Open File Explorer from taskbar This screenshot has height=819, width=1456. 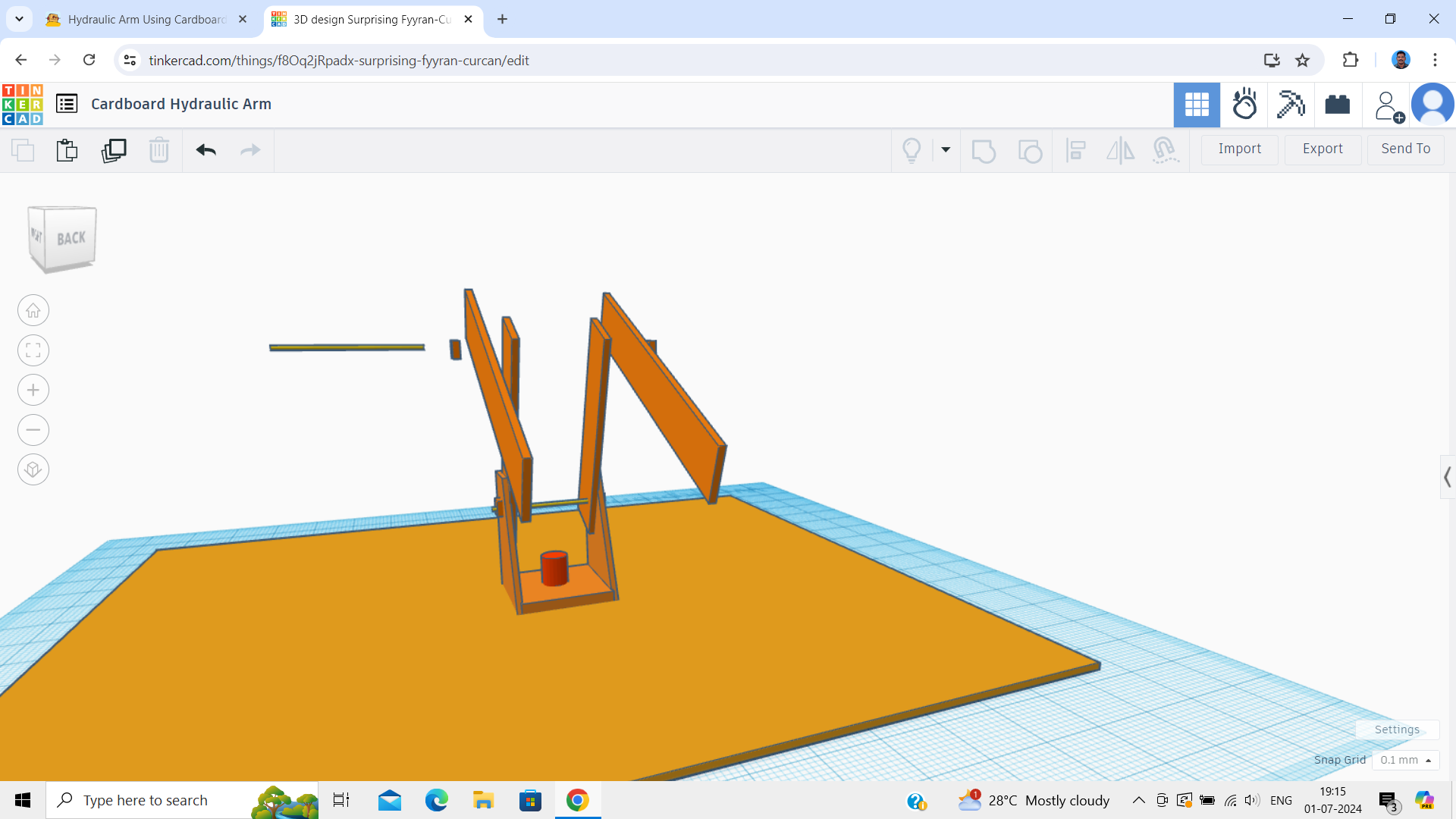tap(483, 800)
